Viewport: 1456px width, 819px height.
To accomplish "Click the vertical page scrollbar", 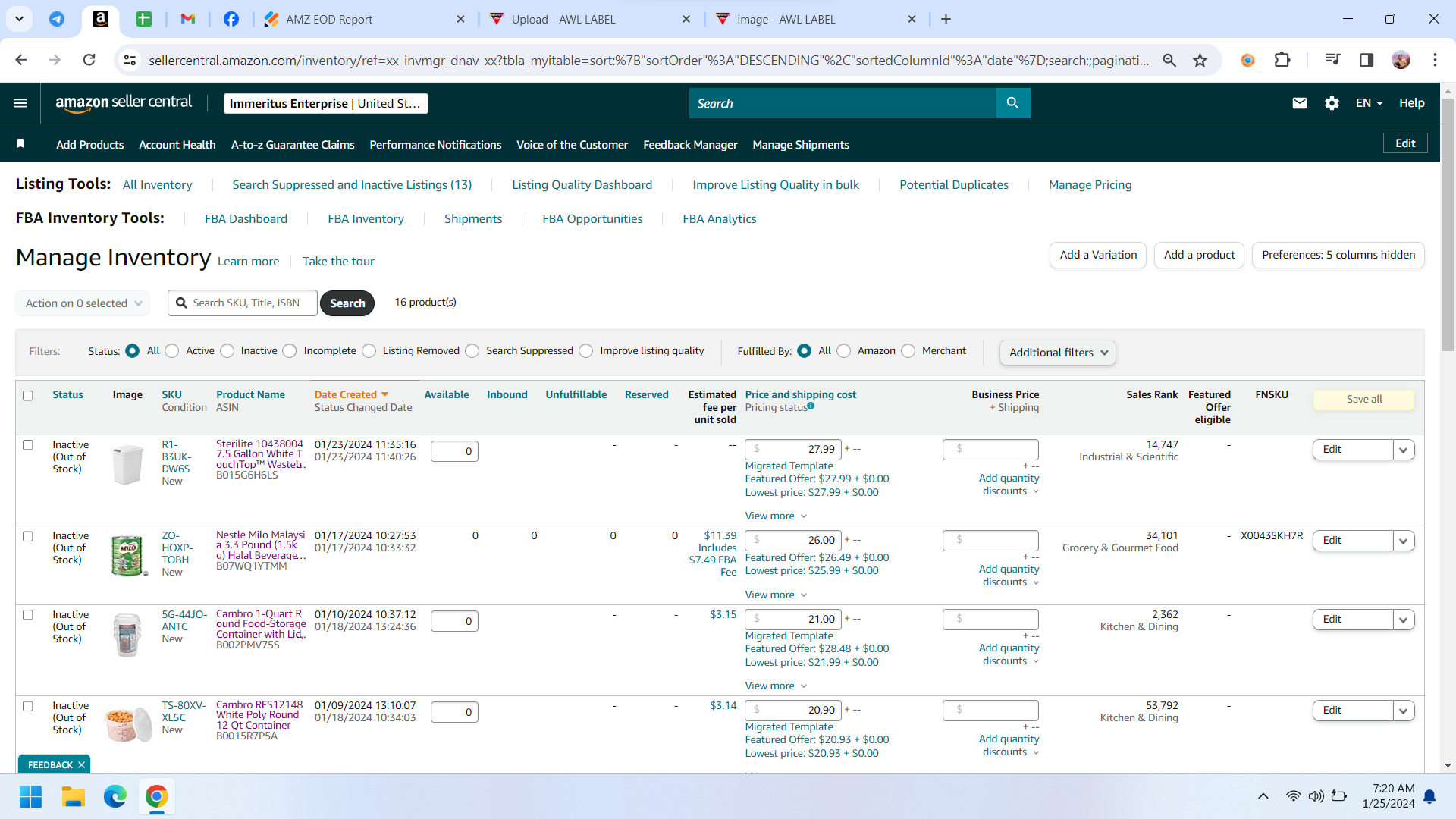I will (1448, 224).
